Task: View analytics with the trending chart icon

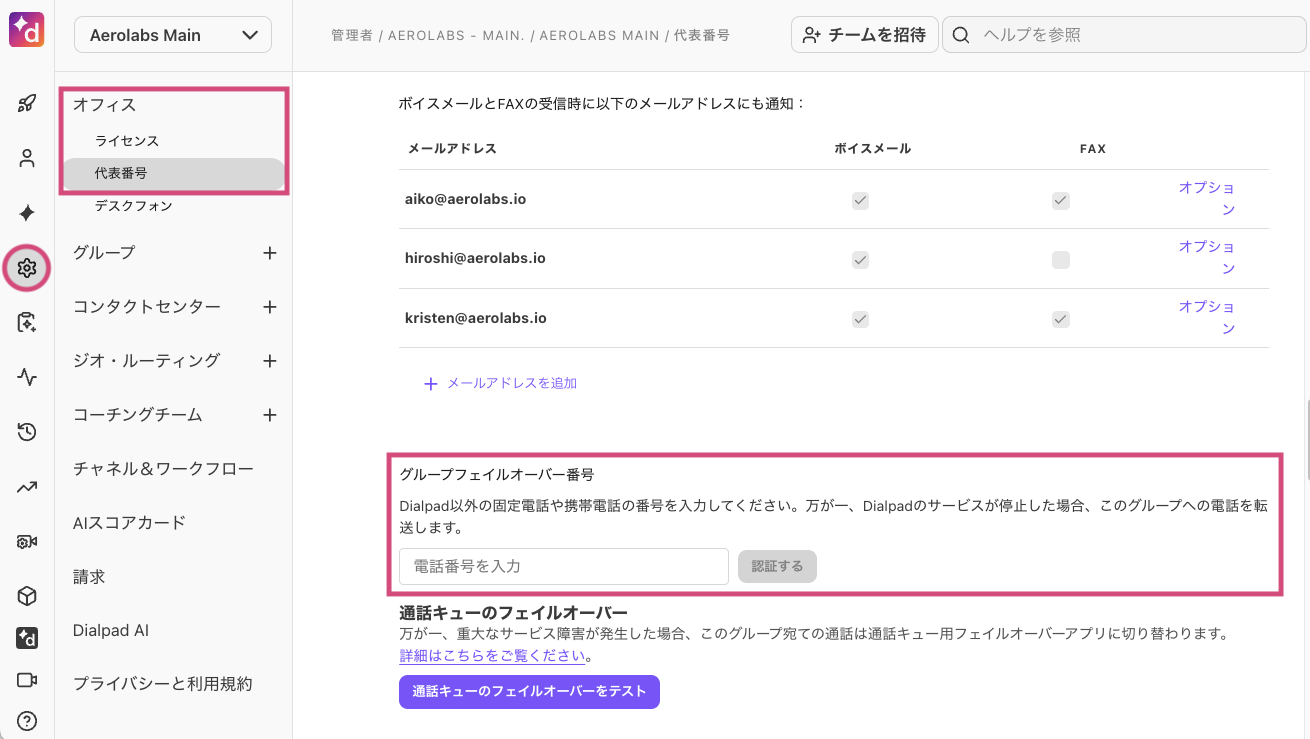Action: click(26, 487)
